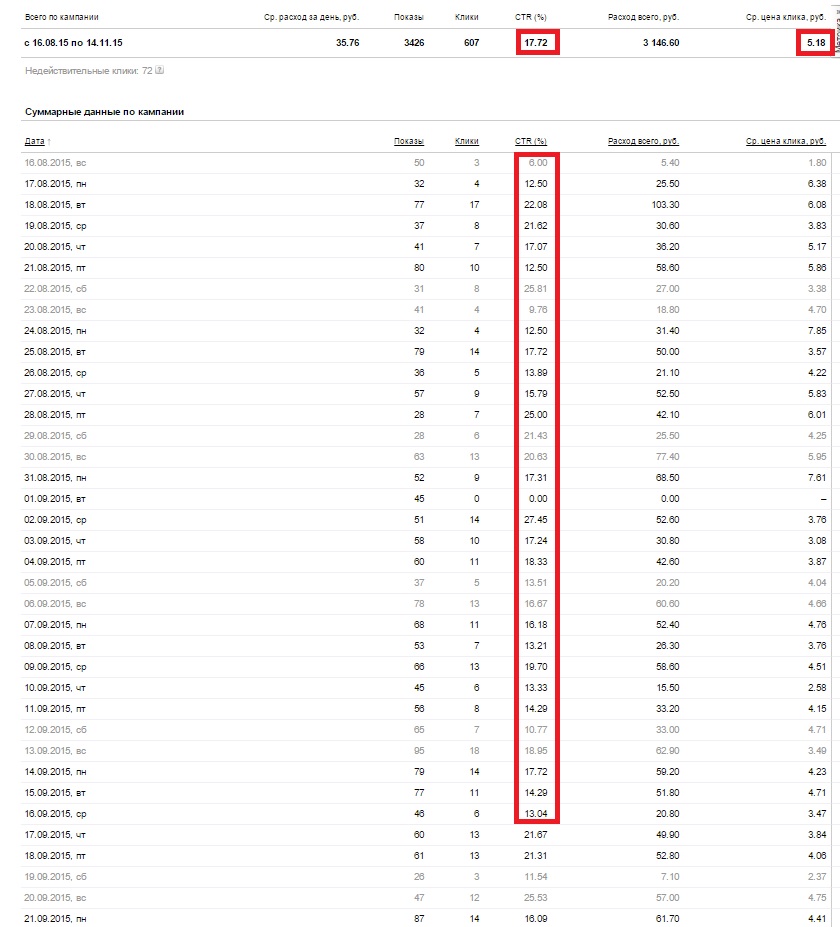
Task: Select date row 07.09.2015, пн
Action: tap(426, 624)
